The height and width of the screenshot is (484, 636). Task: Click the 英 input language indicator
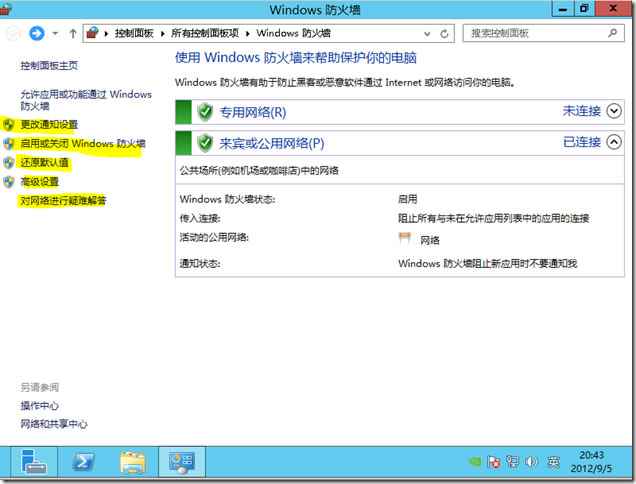(553, 462)
